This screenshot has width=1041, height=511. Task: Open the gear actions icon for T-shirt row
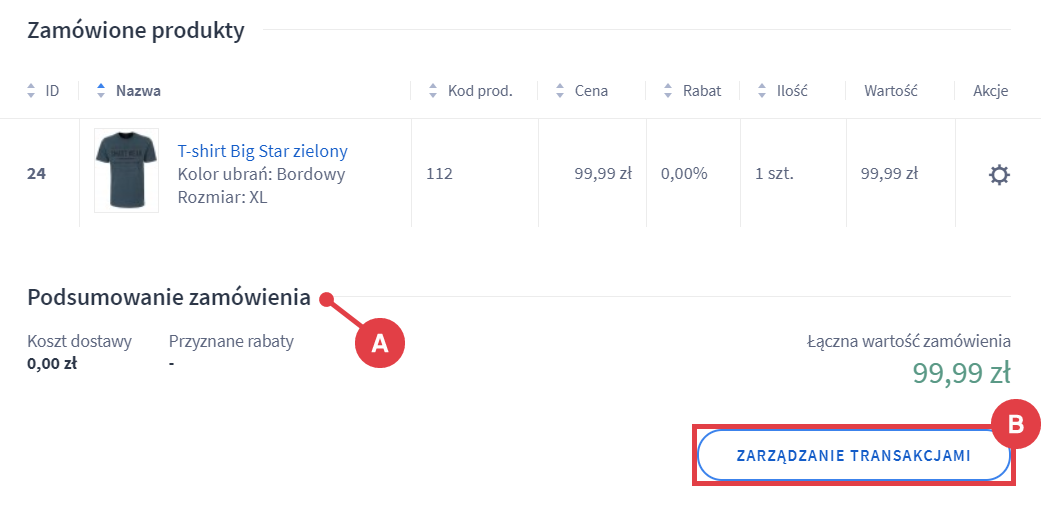(x=998, y=175)
